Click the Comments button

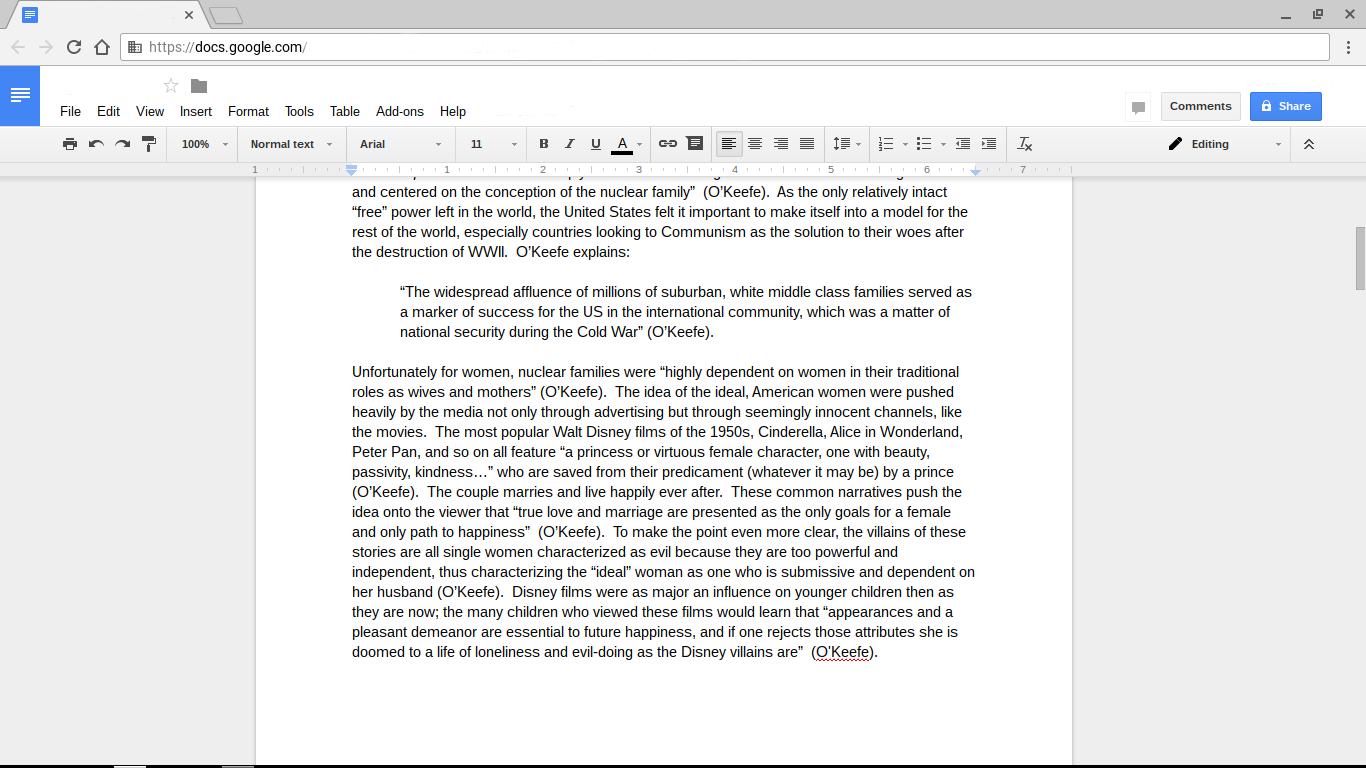(x=1200, y=106)
